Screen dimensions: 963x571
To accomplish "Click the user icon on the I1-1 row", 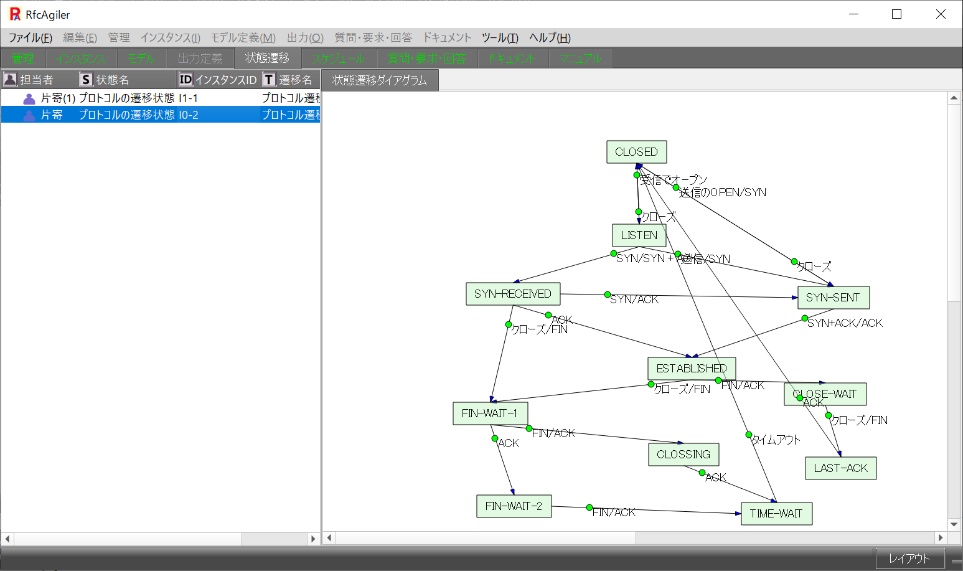I will 29,98.
